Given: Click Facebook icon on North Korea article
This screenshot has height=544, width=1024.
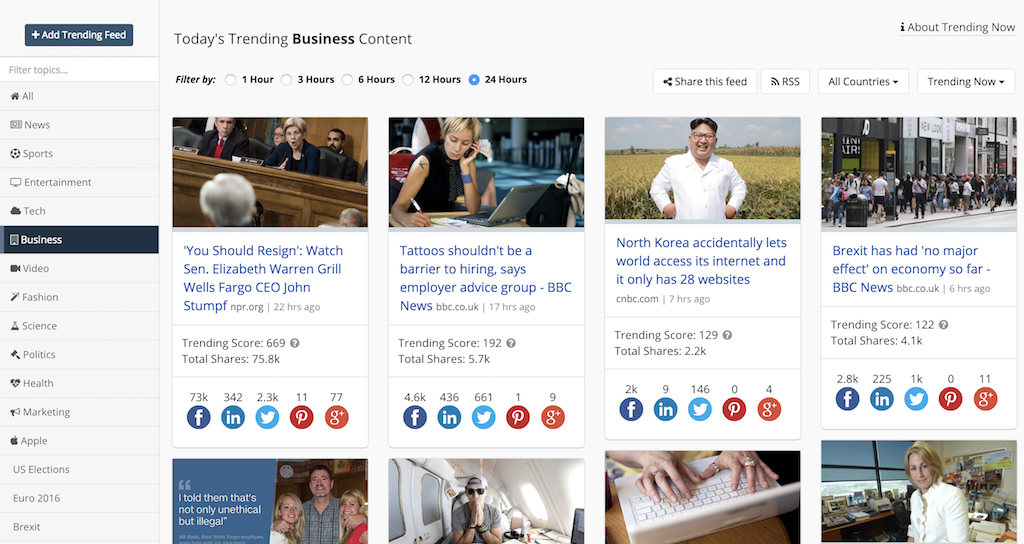Looking at the screenshot, I should point(631,409).
